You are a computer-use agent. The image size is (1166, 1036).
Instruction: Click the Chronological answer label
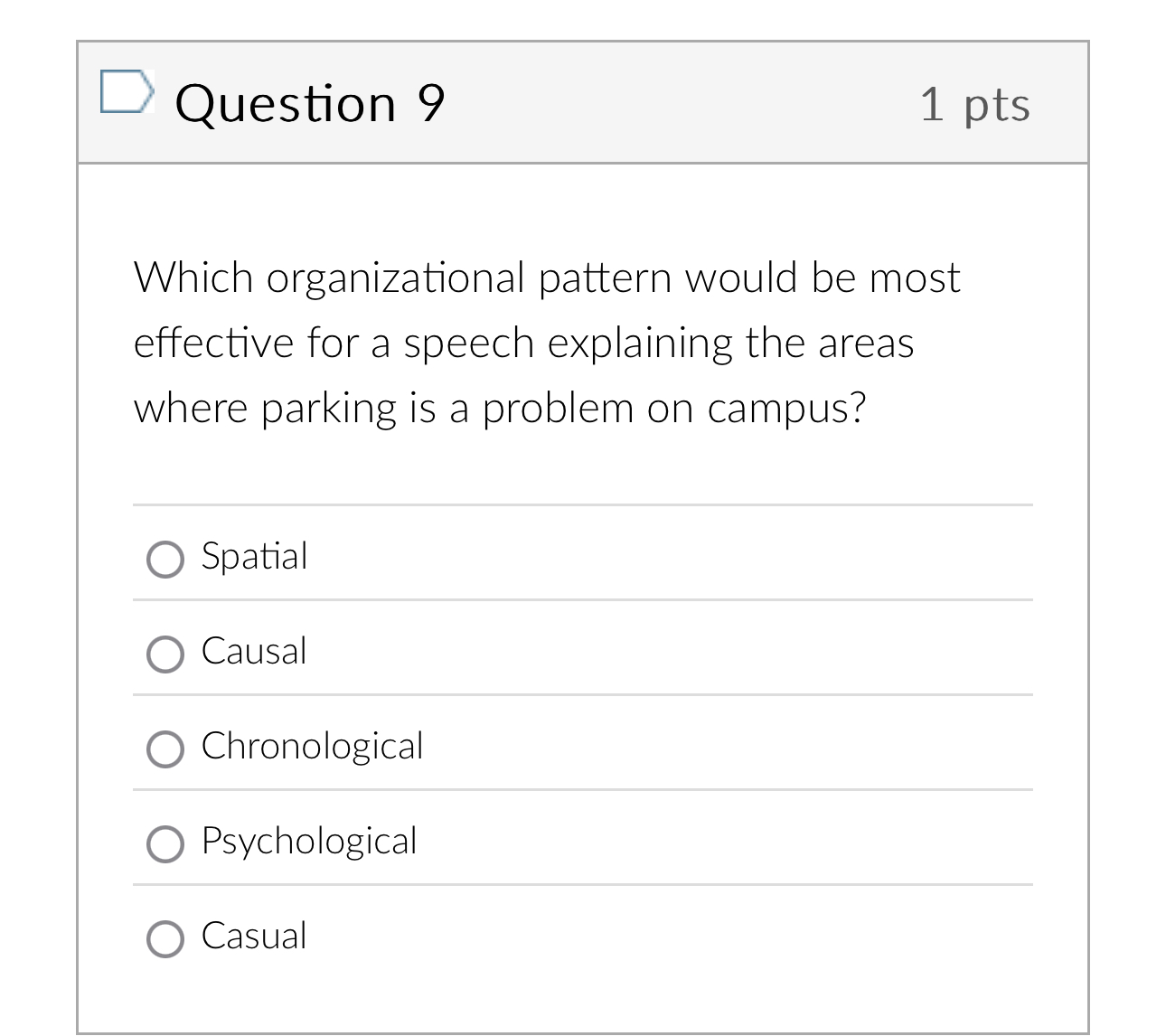click(312, 746)
